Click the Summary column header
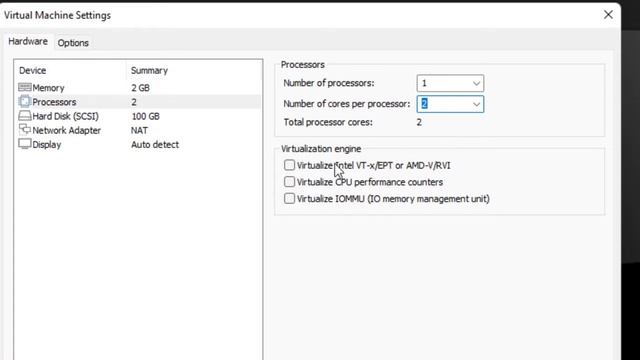Image resolution: width=640 pixels, height=360 pixels. [149, 71]
